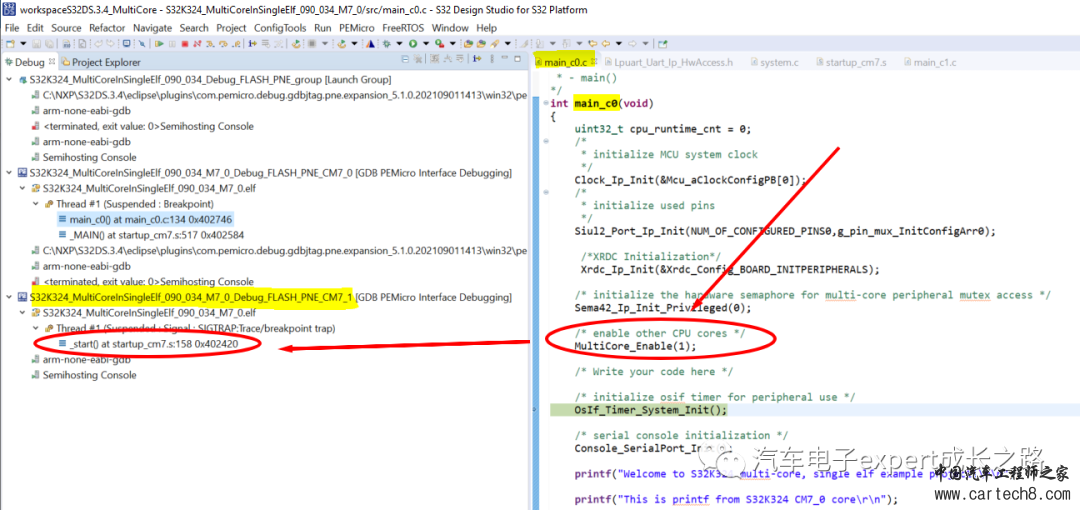Click the uint32_t cpu_runtime_cnt = 0; line
This screenshot has width=1080, height=510.
[663, 129]
